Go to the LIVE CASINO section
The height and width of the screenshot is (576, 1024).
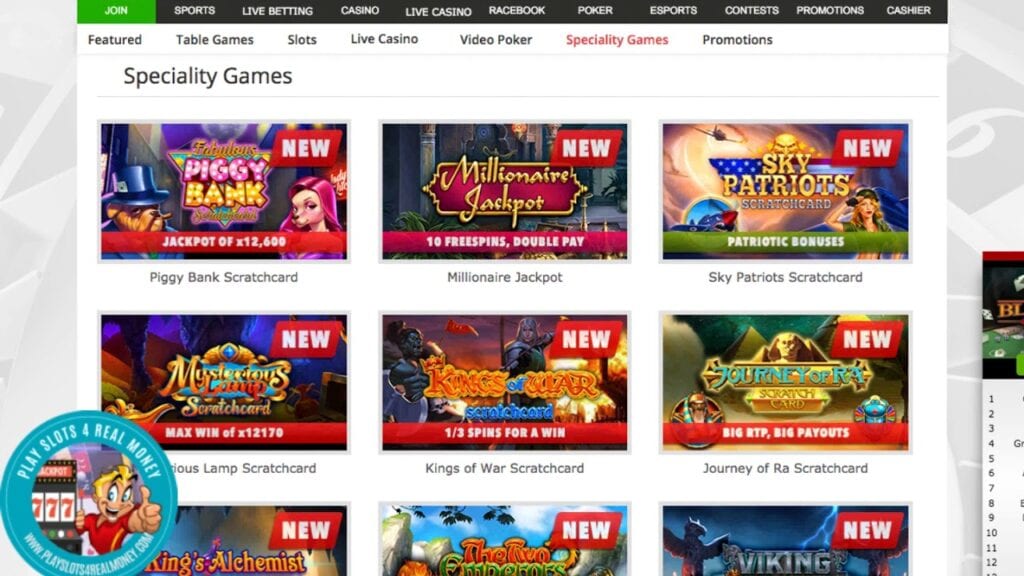438,11
